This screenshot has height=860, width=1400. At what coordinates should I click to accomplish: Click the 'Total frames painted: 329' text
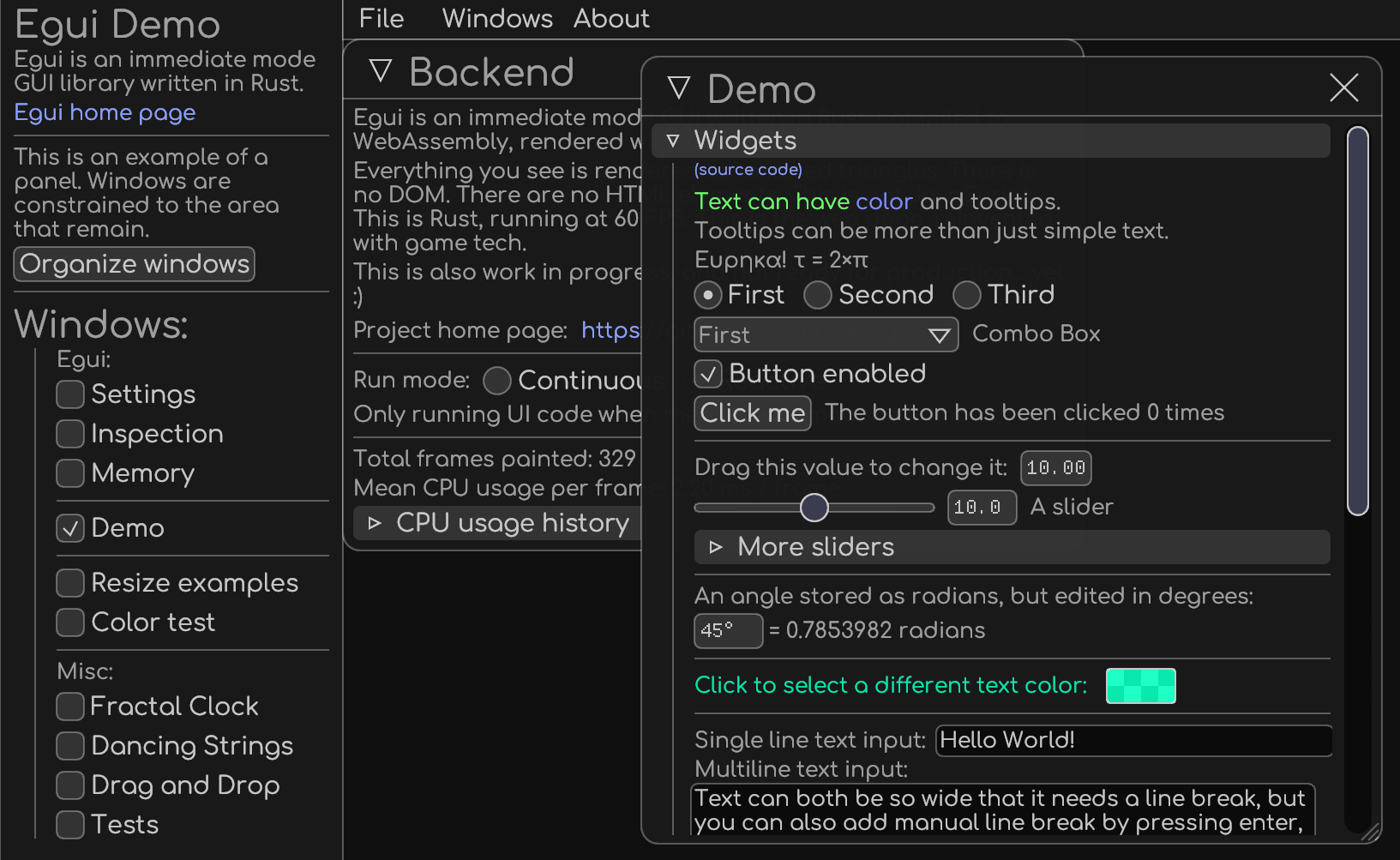[495, 459]
